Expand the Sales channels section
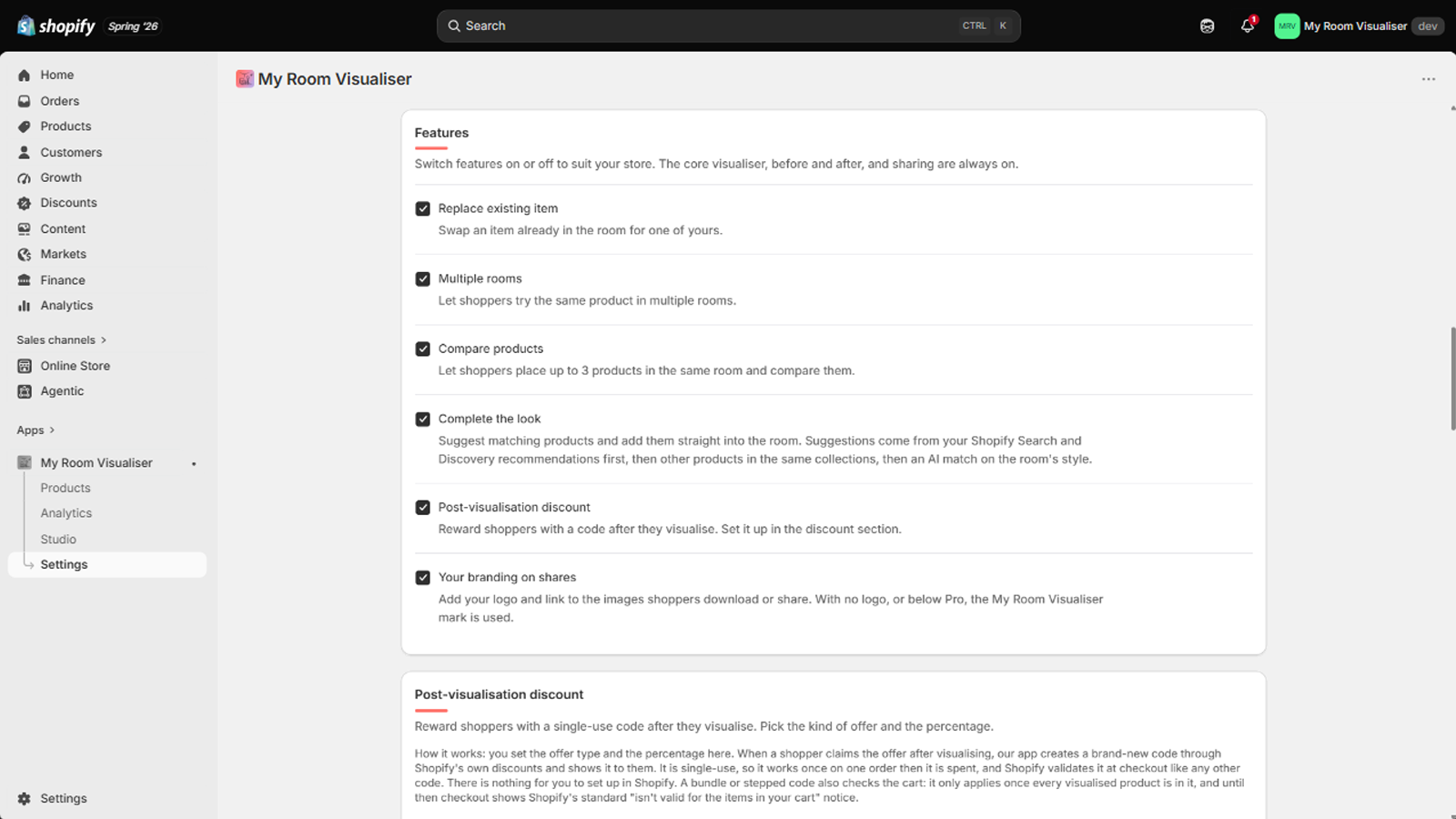Screen dimensions: 1456x819 click(x=61, y=340)
